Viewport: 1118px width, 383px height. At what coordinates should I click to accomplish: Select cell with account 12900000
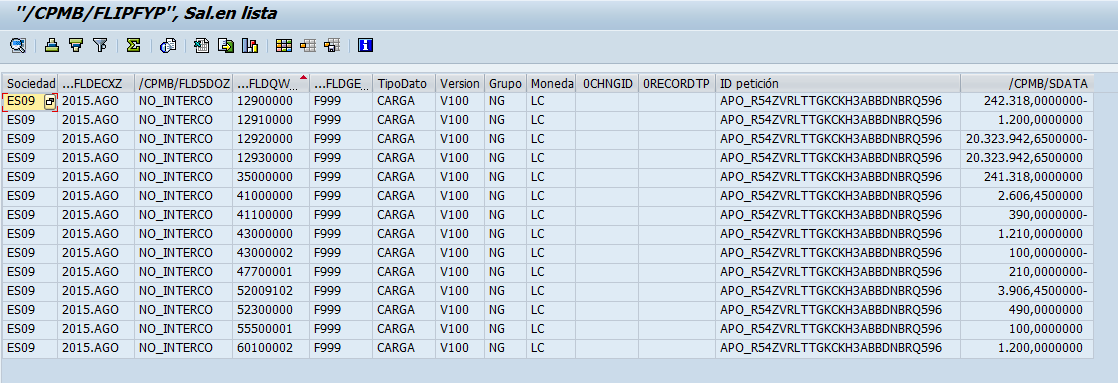tap(271, 102)
